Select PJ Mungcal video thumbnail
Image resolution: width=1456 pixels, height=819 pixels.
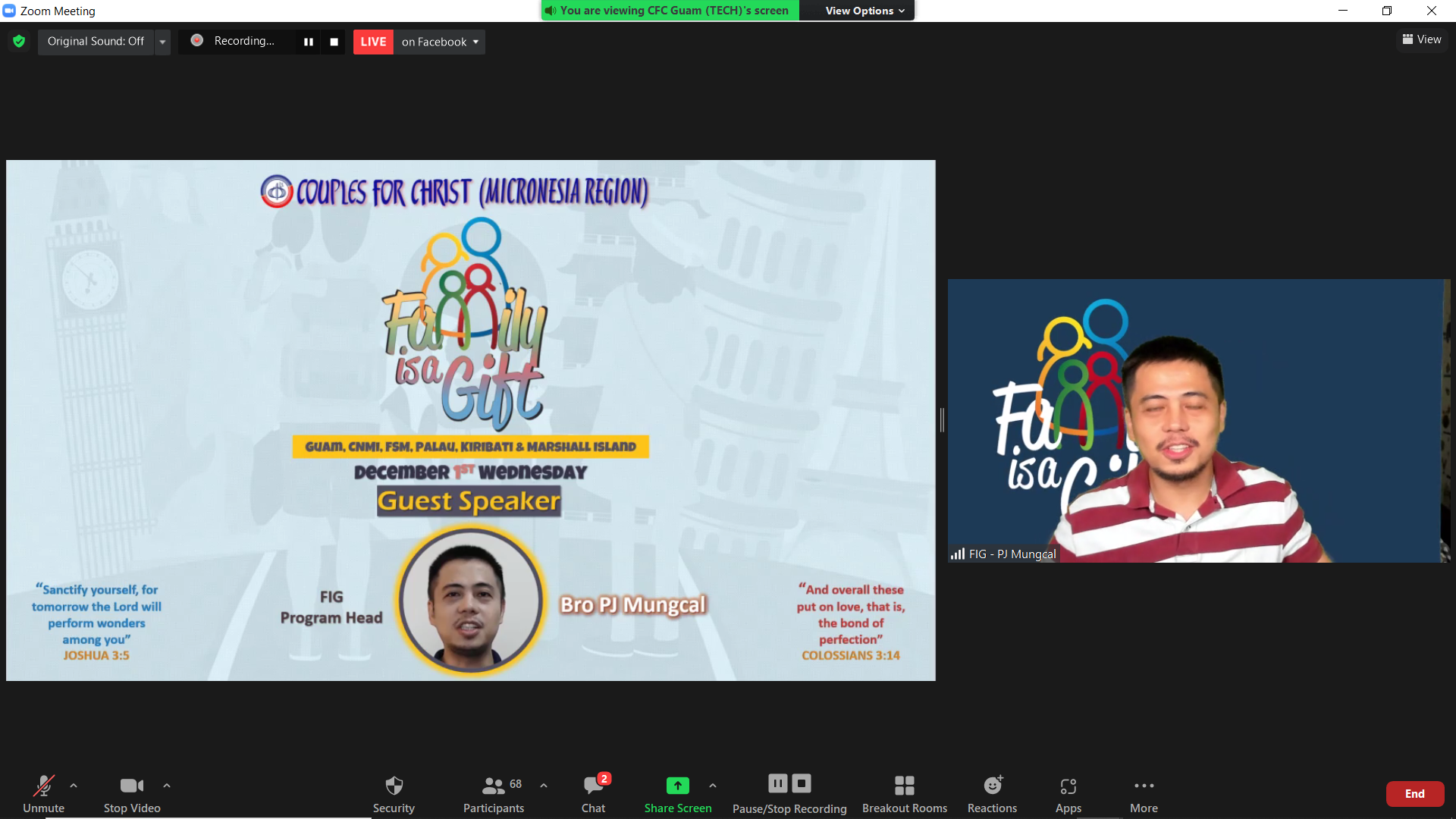1199,421
